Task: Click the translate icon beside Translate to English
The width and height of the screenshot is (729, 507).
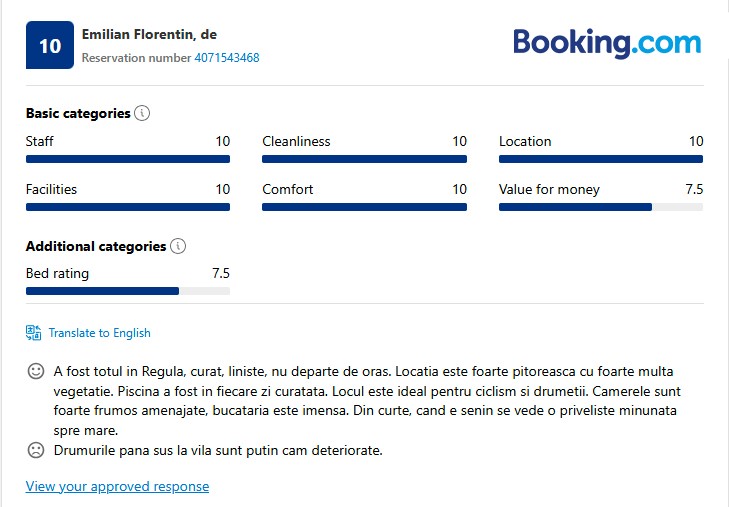Action: click(x=34, y=333)
